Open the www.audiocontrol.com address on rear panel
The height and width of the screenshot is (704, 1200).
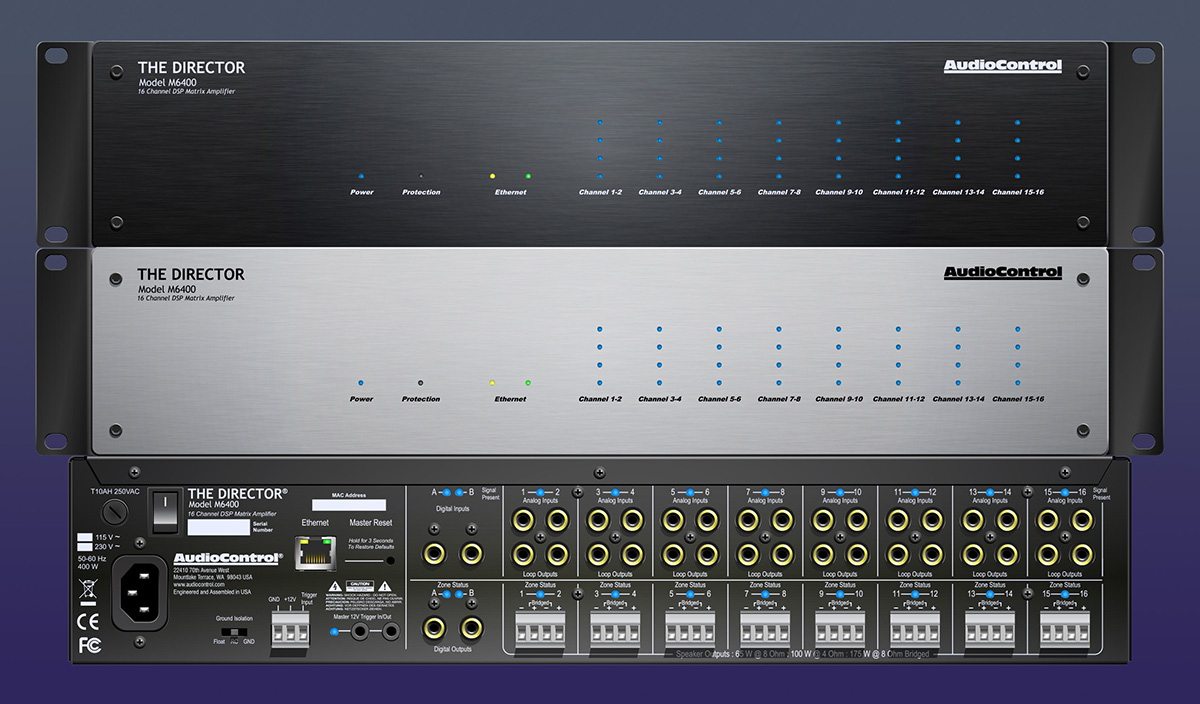tap(200, 584)
